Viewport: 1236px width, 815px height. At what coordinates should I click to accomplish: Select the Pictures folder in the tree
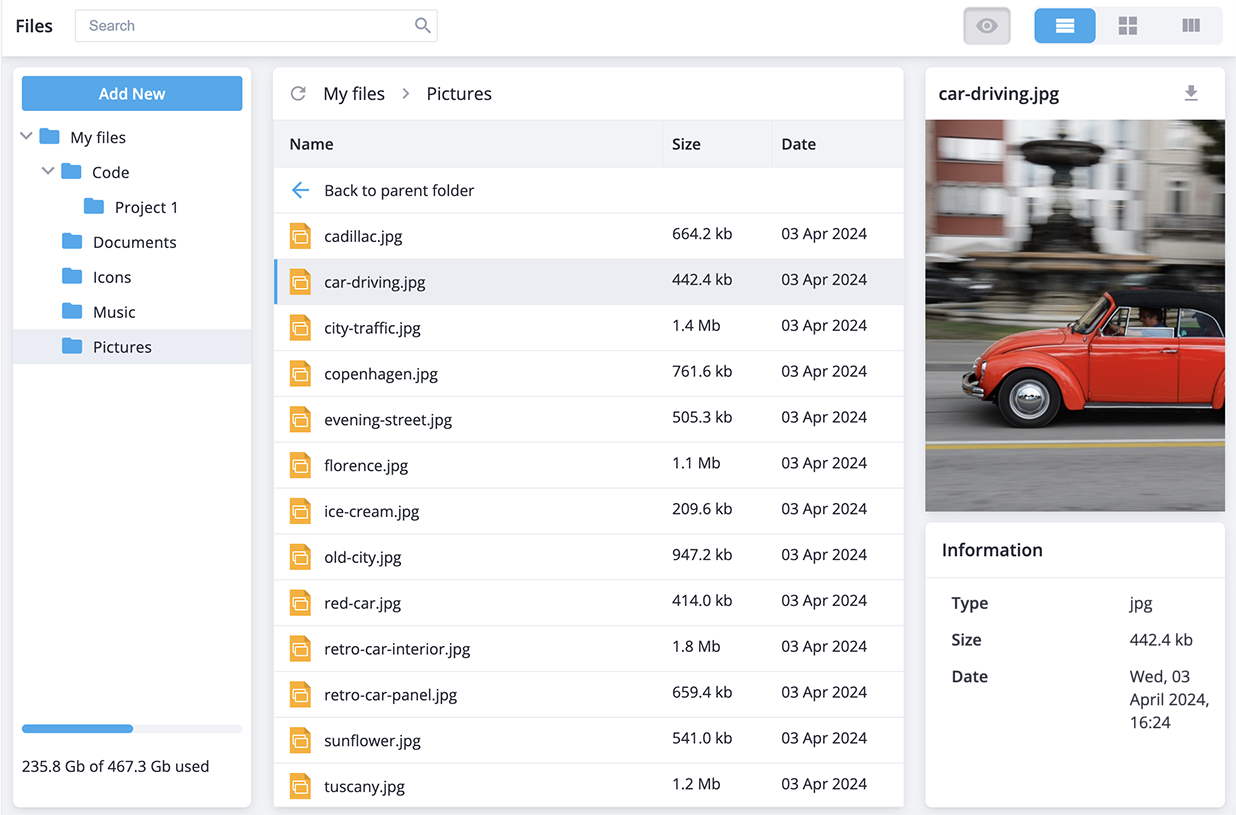click(122, 347)
